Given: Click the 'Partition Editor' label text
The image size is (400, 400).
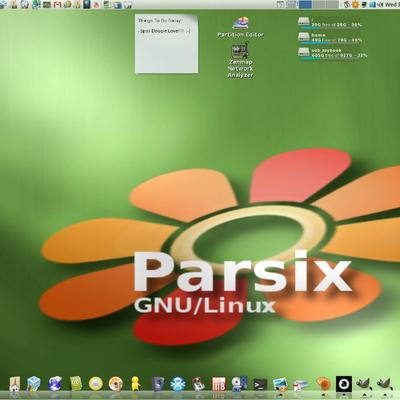Looking at the screenshot, I should coord(240,34).
